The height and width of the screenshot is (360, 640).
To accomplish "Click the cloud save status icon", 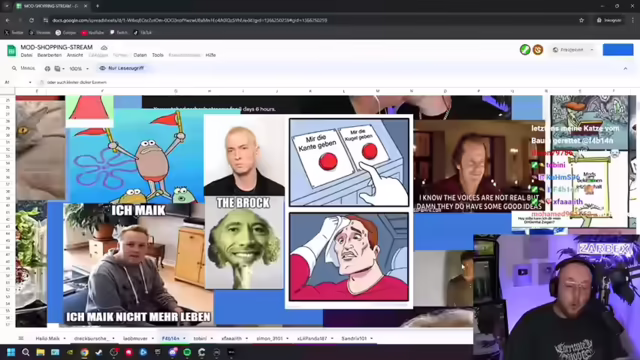I will 104,48.
